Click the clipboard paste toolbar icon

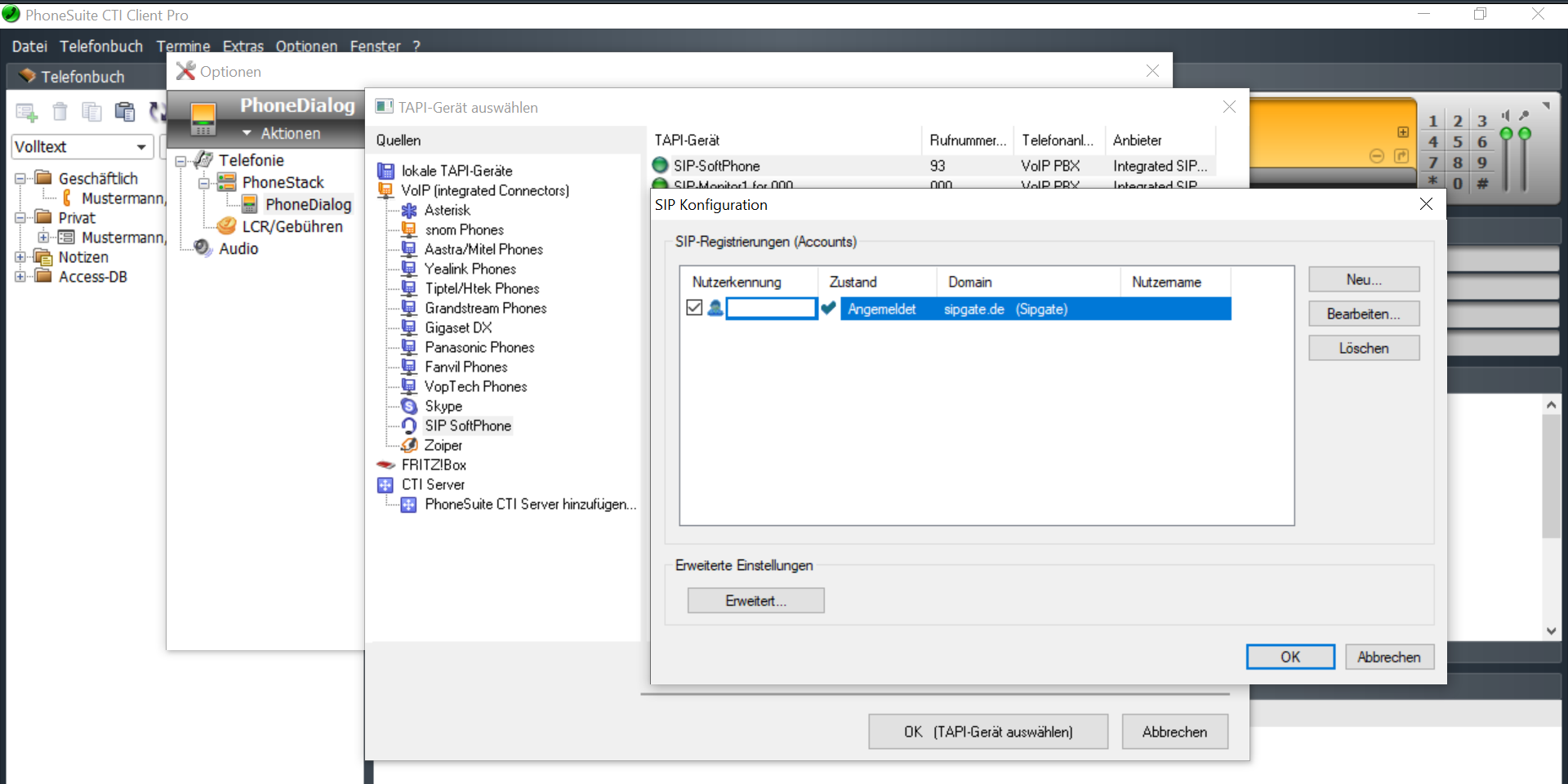124,112
